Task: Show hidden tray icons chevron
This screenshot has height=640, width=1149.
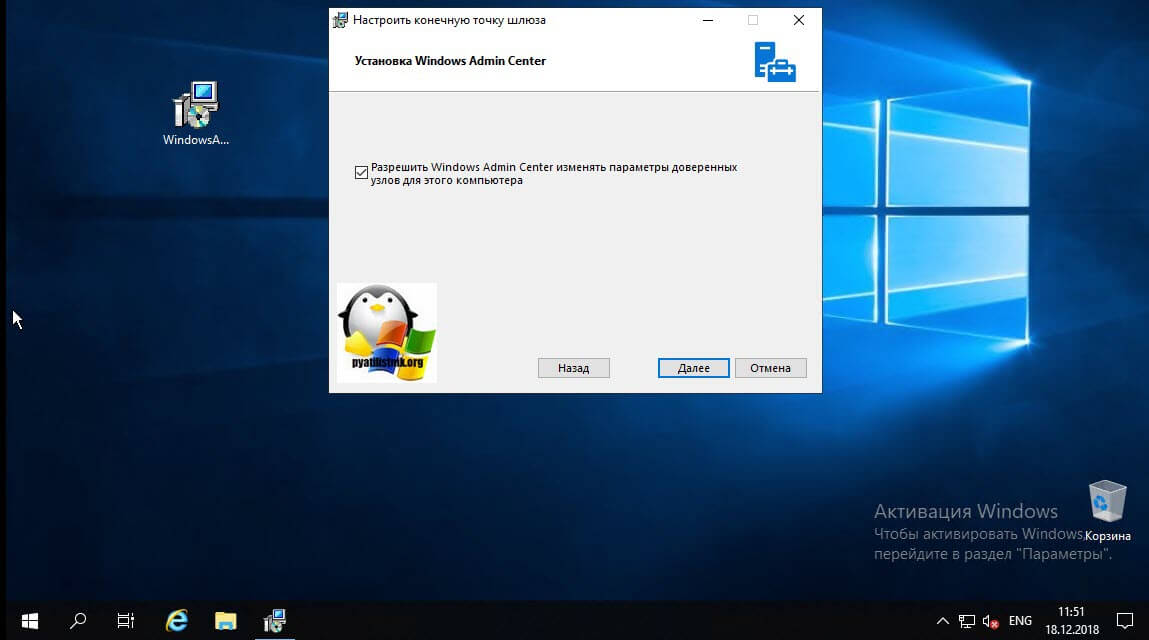Action: click(943, 622)
